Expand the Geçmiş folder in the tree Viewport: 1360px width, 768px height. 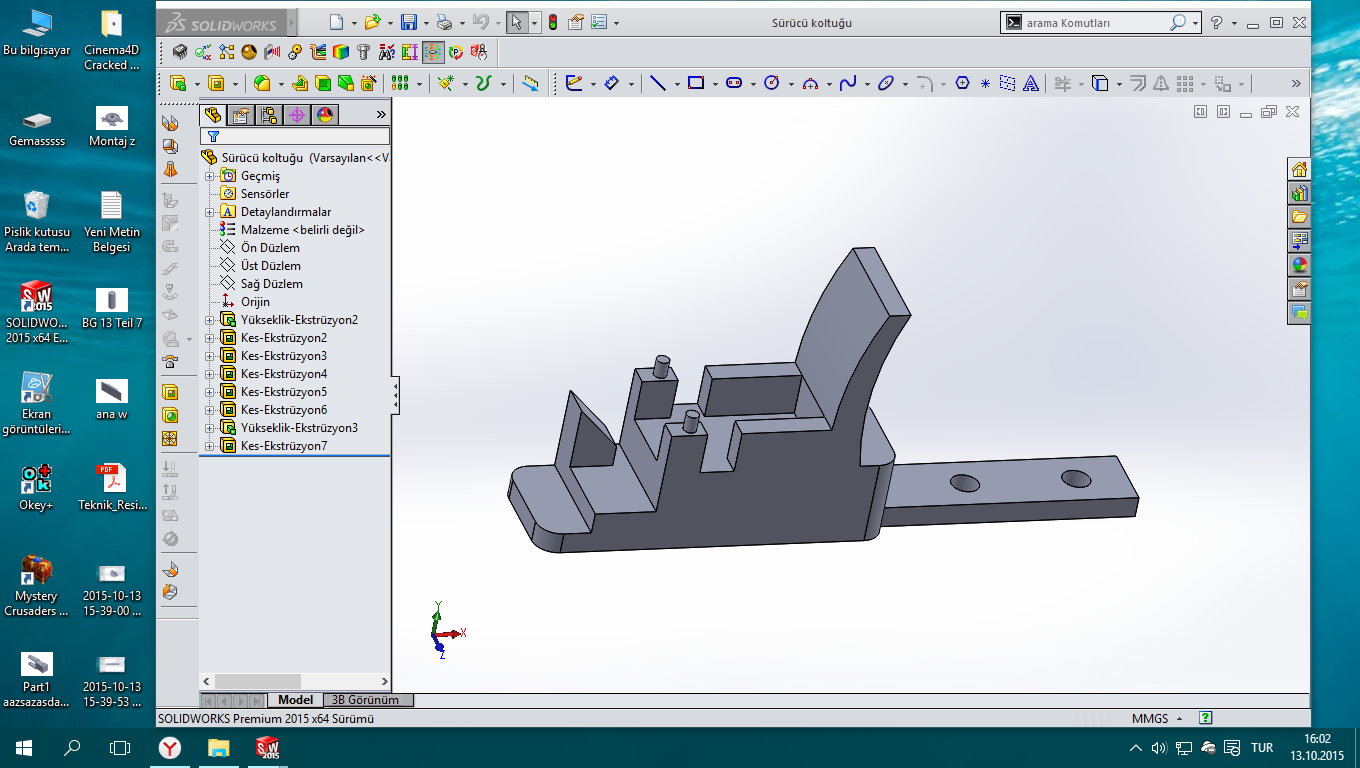210,176
